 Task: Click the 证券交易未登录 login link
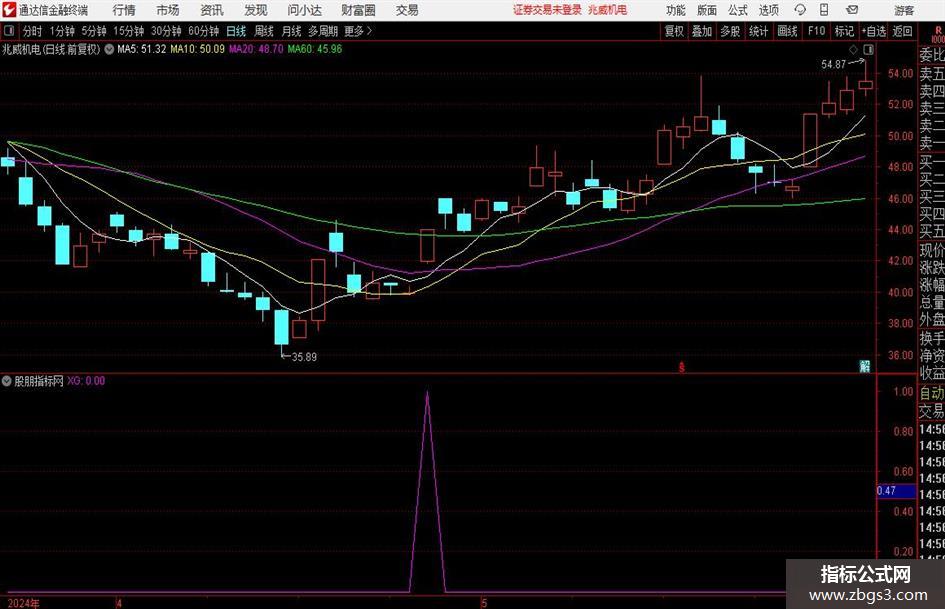point(547,10)
